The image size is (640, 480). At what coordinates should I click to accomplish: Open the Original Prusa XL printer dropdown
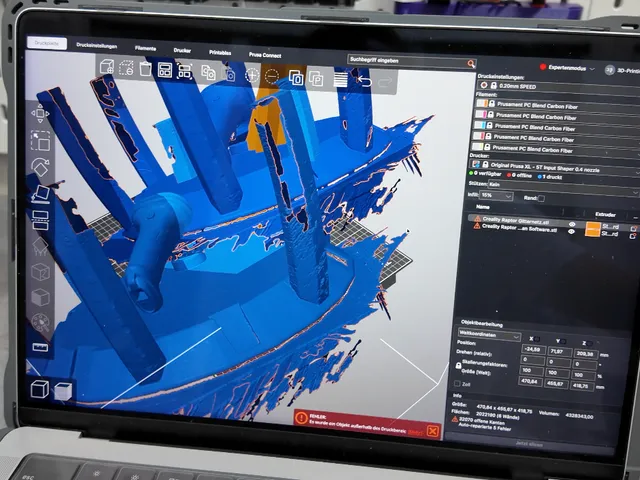coord(554,168)
